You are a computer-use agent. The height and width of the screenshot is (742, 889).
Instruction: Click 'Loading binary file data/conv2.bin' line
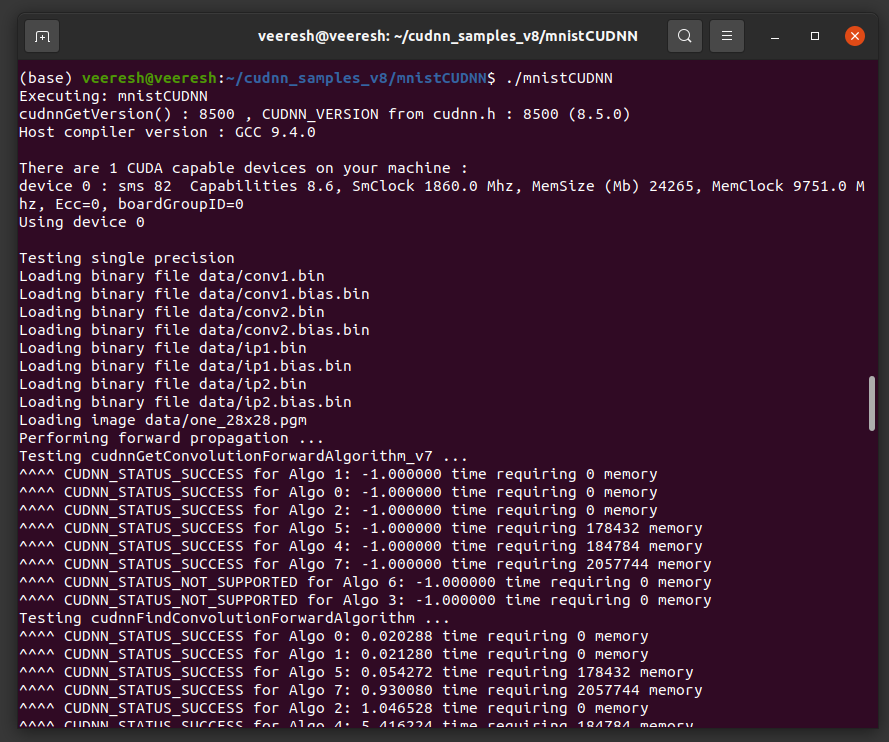172,312
